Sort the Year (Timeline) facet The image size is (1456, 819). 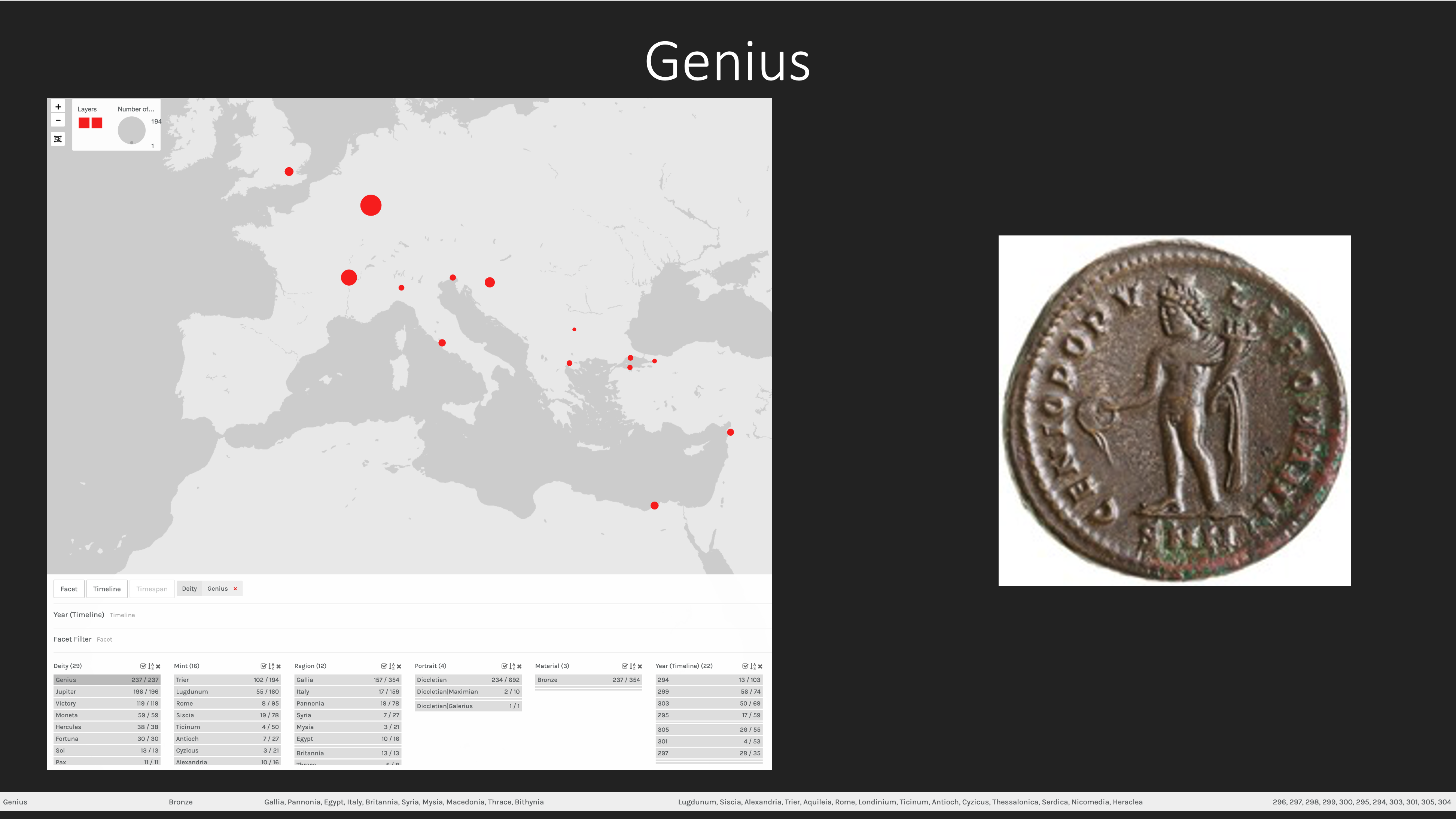[753, 666]
